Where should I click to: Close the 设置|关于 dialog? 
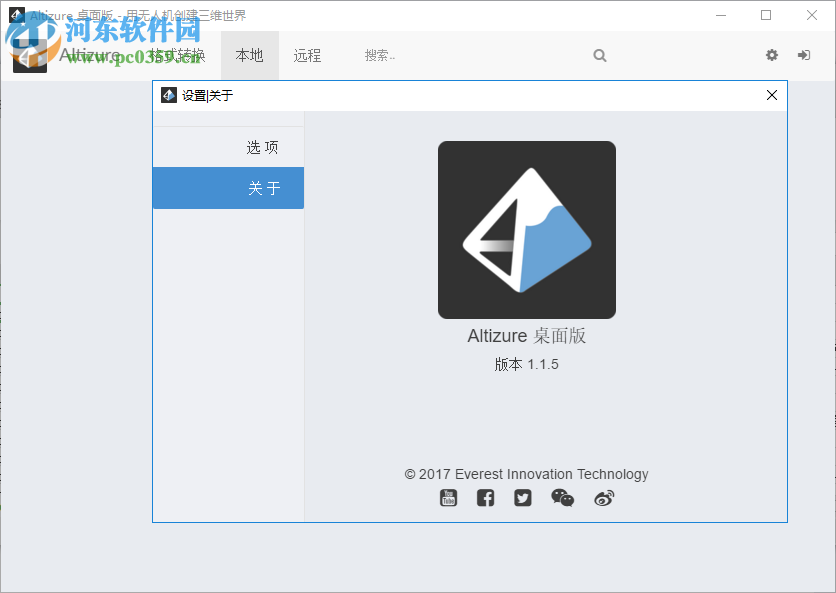(771, 94)
